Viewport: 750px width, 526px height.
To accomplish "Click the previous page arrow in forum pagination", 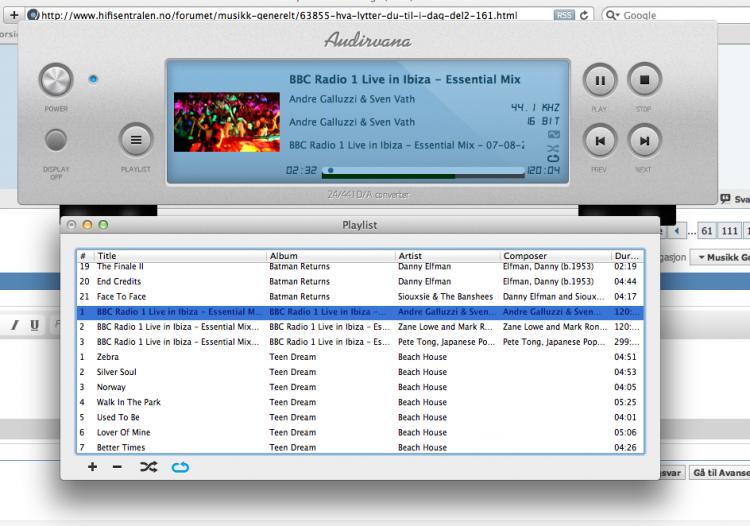I will coord(676,231).
